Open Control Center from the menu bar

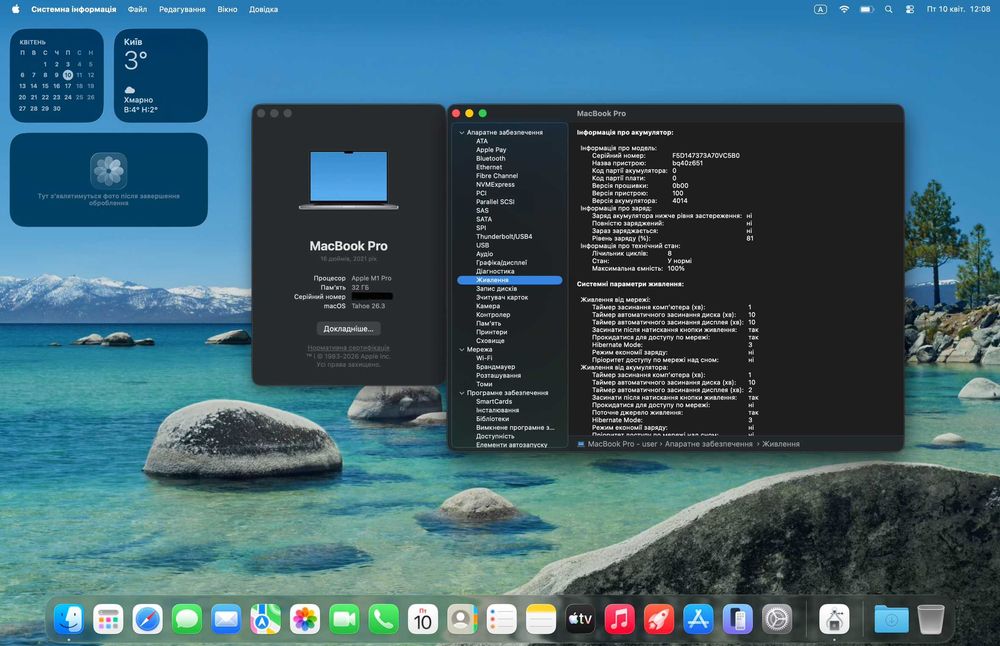pos(909,9)
